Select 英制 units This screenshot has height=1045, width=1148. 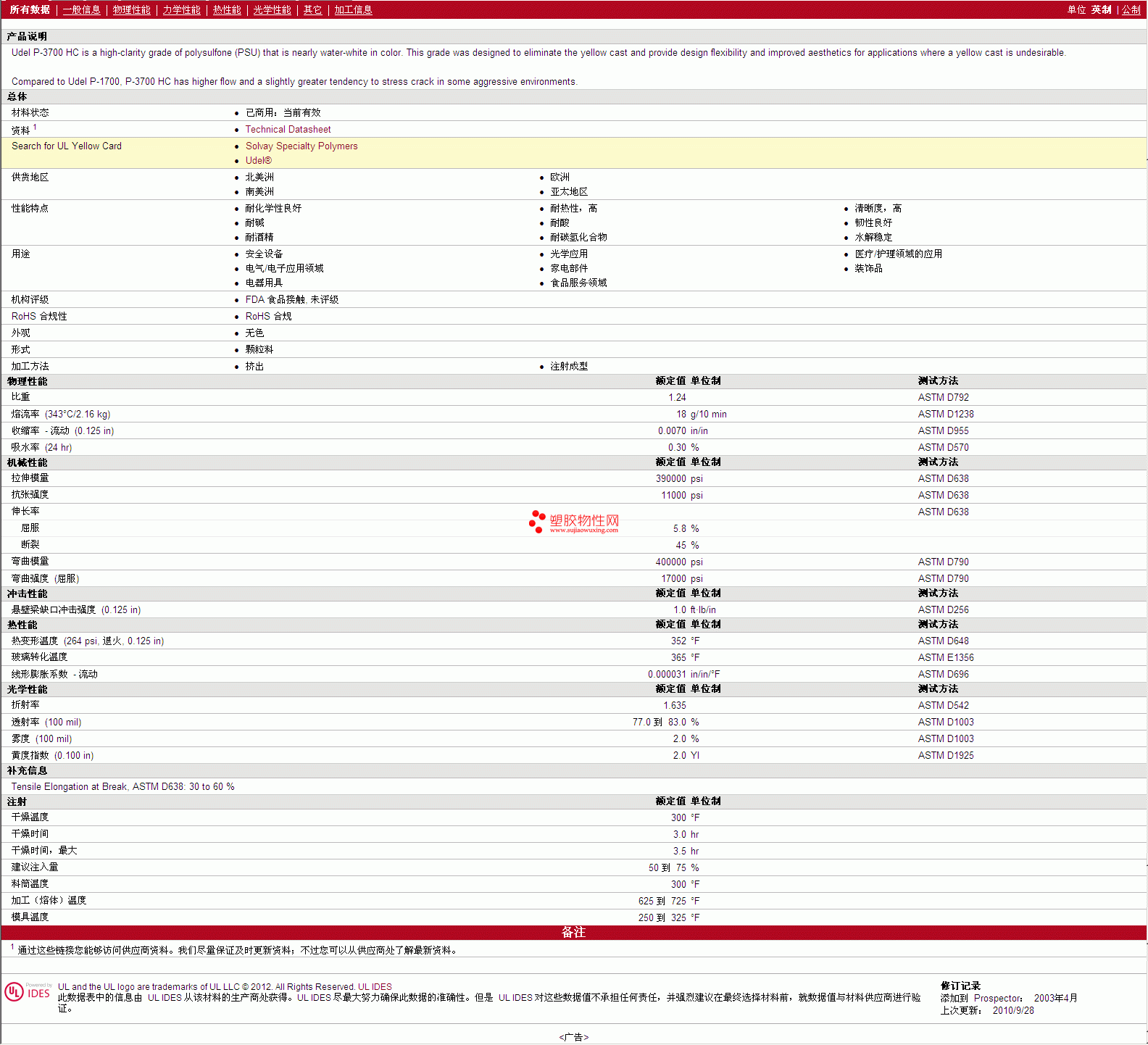click(1101, 9)
